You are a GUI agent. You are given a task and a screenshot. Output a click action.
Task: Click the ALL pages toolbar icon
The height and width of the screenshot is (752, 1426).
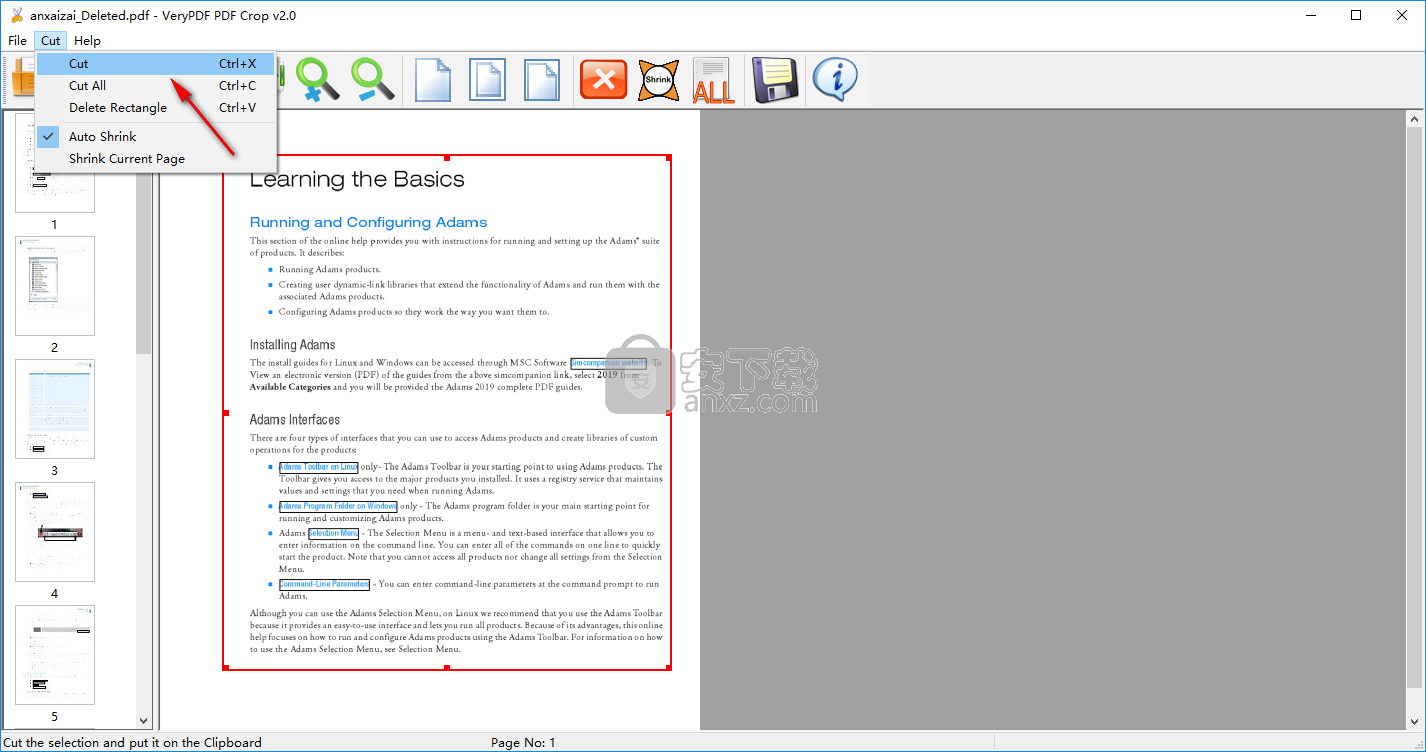click(713, 80)
